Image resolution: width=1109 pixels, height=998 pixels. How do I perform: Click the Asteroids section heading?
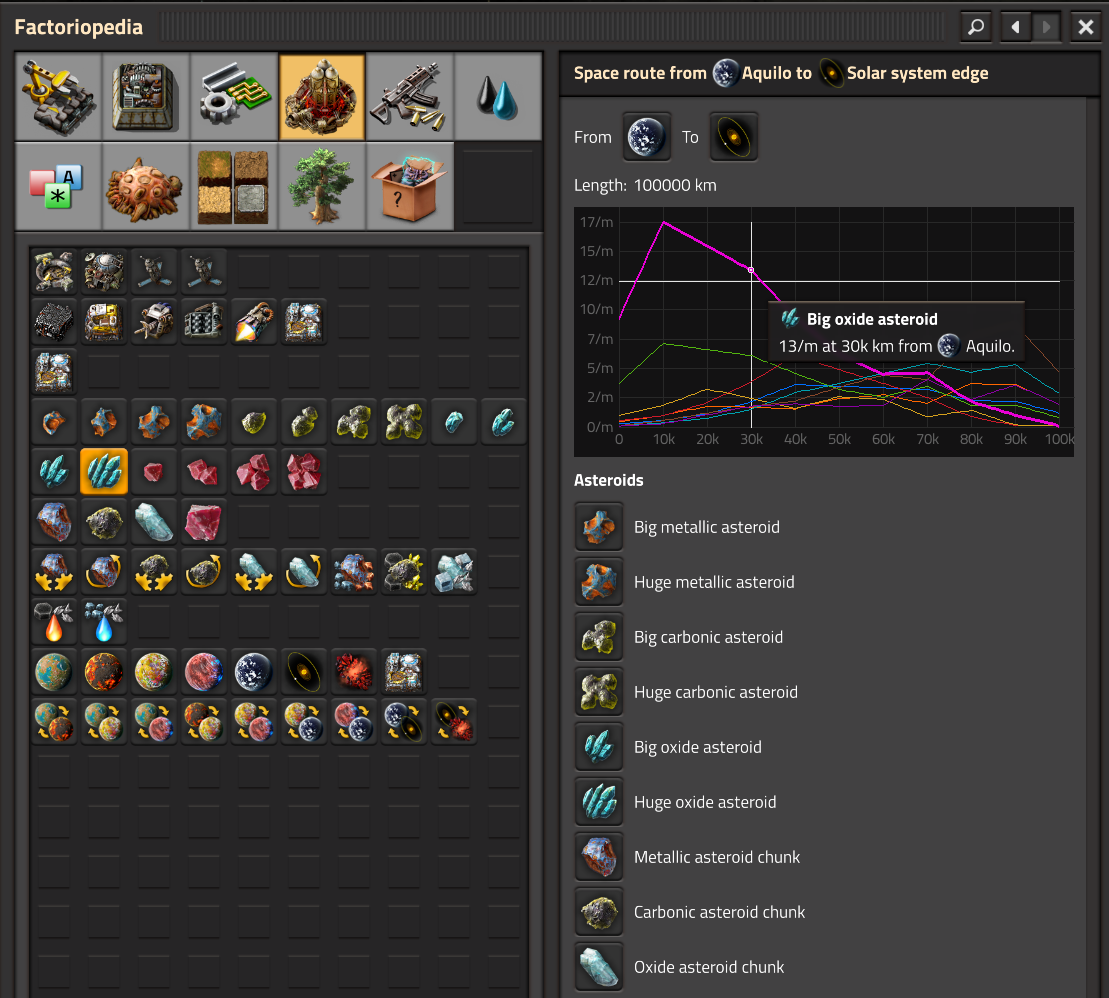pyautogui.click(x=609, y=480)
